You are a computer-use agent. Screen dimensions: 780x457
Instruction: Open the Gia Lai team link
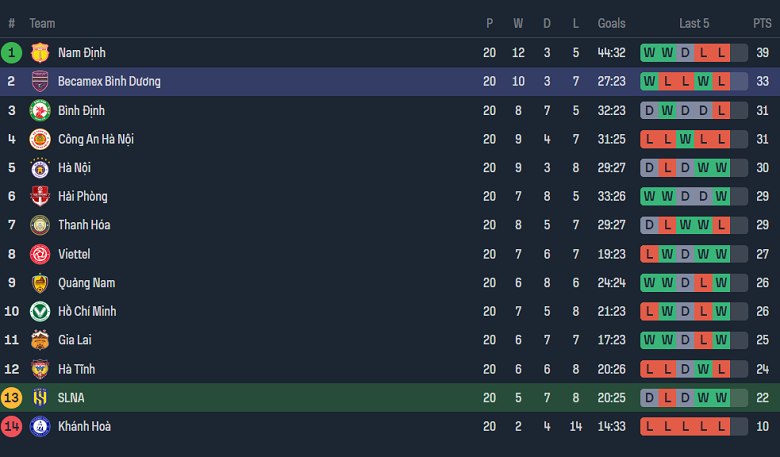[74, 340]
